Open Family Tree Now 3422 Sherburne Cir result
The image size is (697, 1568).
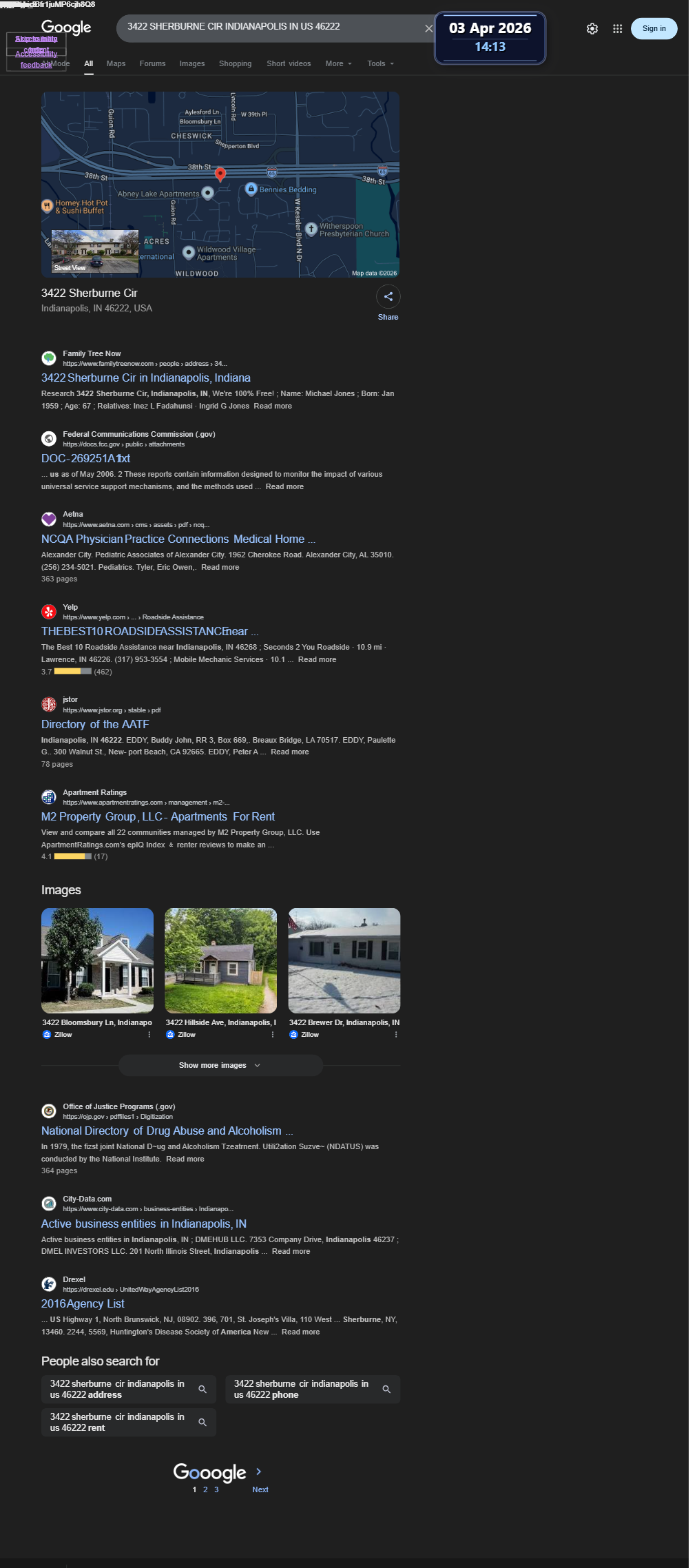coord(146,378)
